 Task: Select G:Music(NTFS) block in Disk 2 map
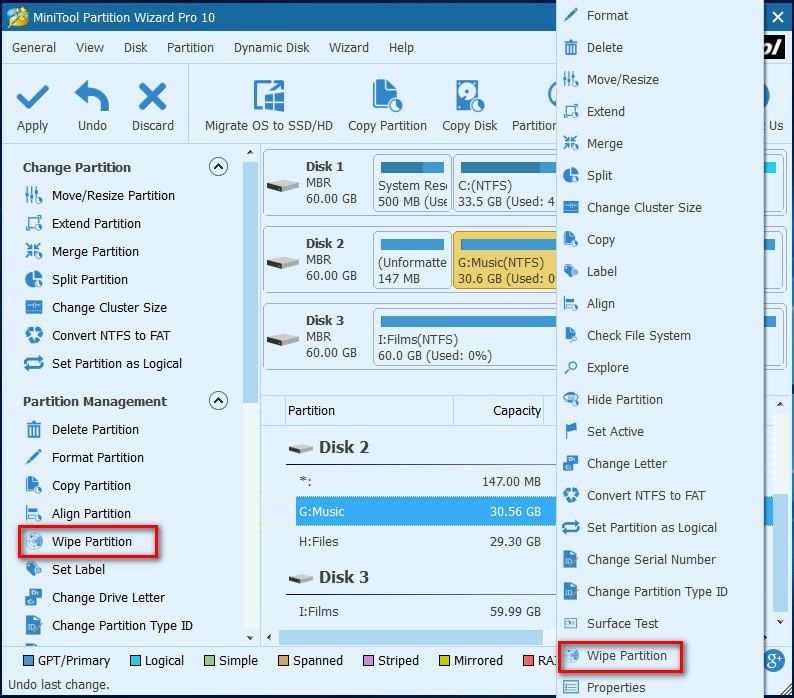click(x=504, y=260)
